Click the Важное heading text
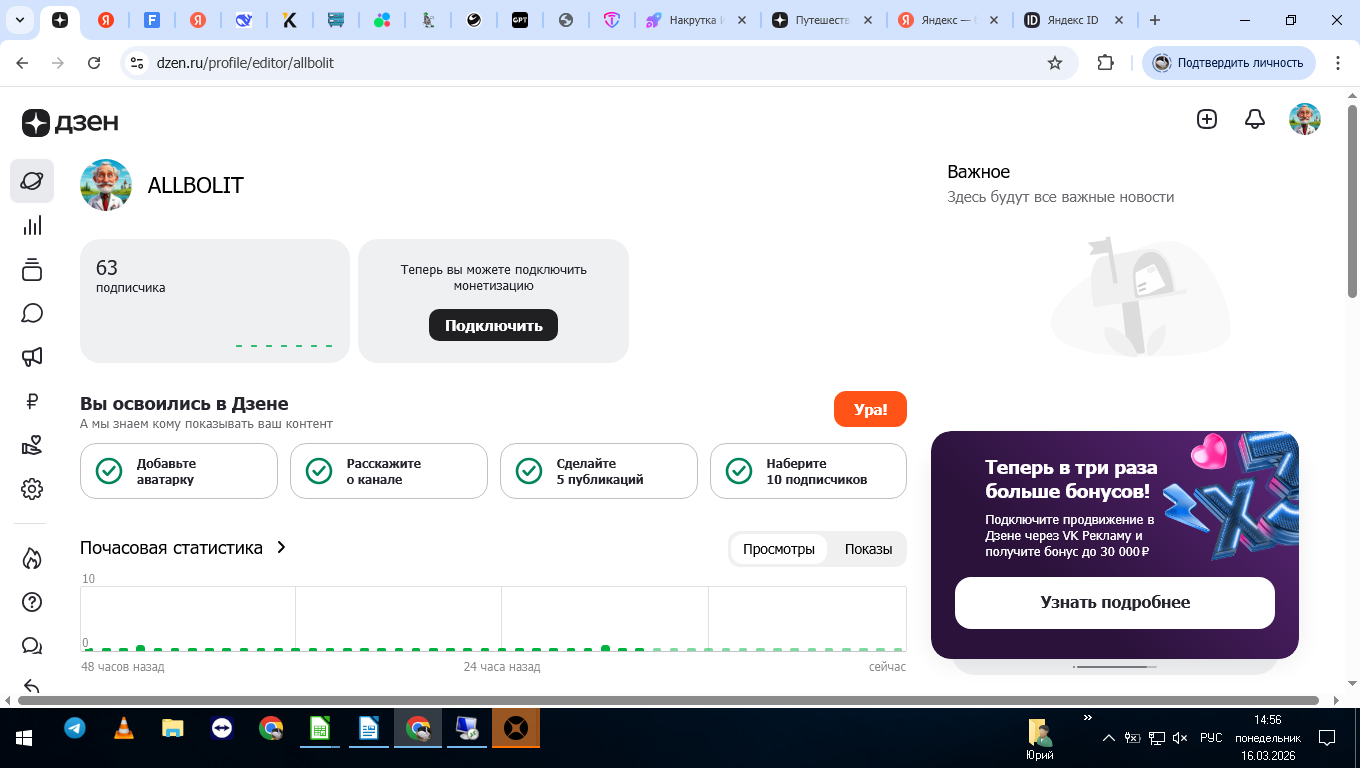The image size is (1360, 768). [978, 172]
